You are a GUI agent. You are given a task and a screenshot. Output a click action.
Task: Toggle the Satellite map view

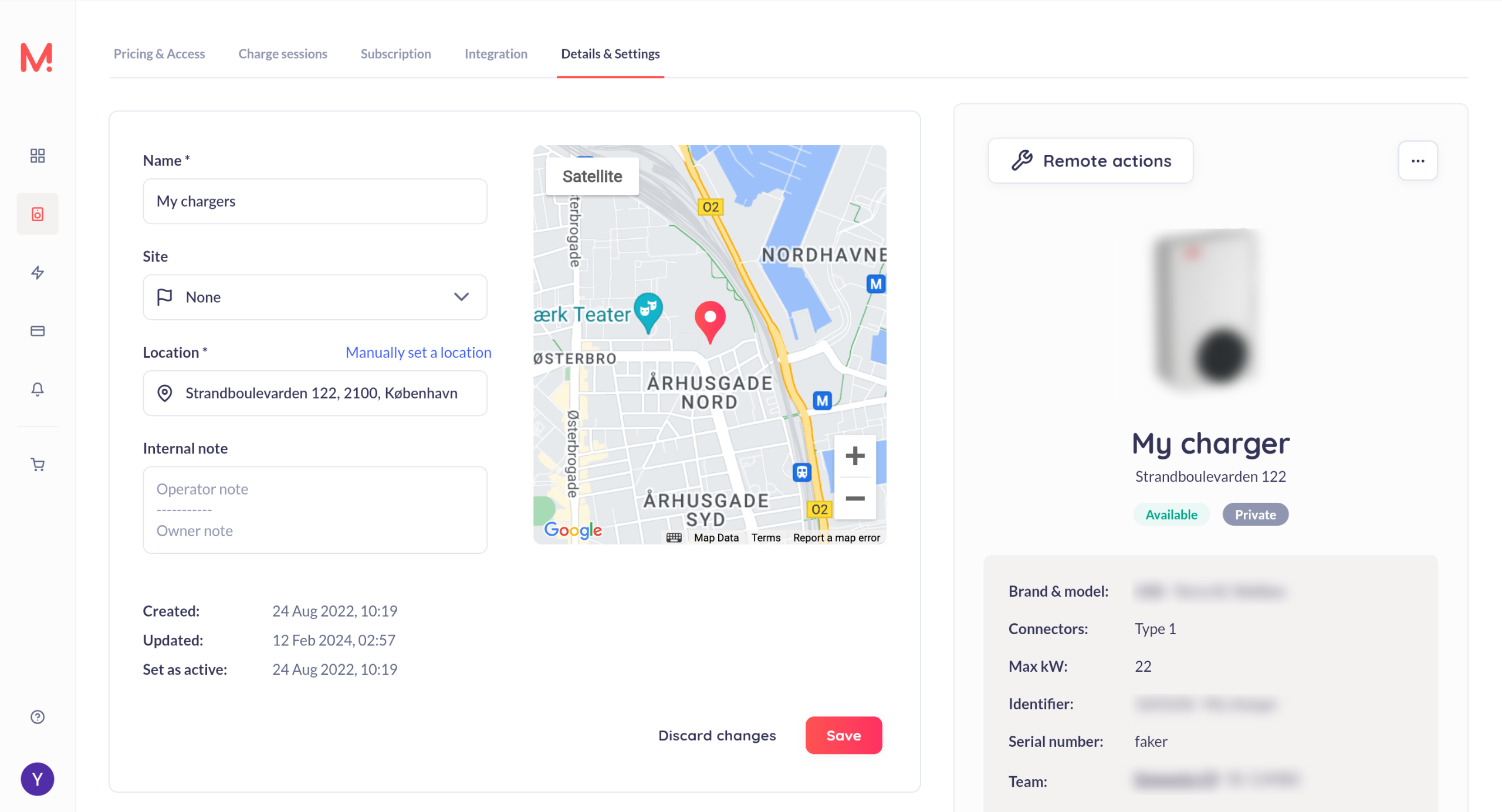[592, 176]
